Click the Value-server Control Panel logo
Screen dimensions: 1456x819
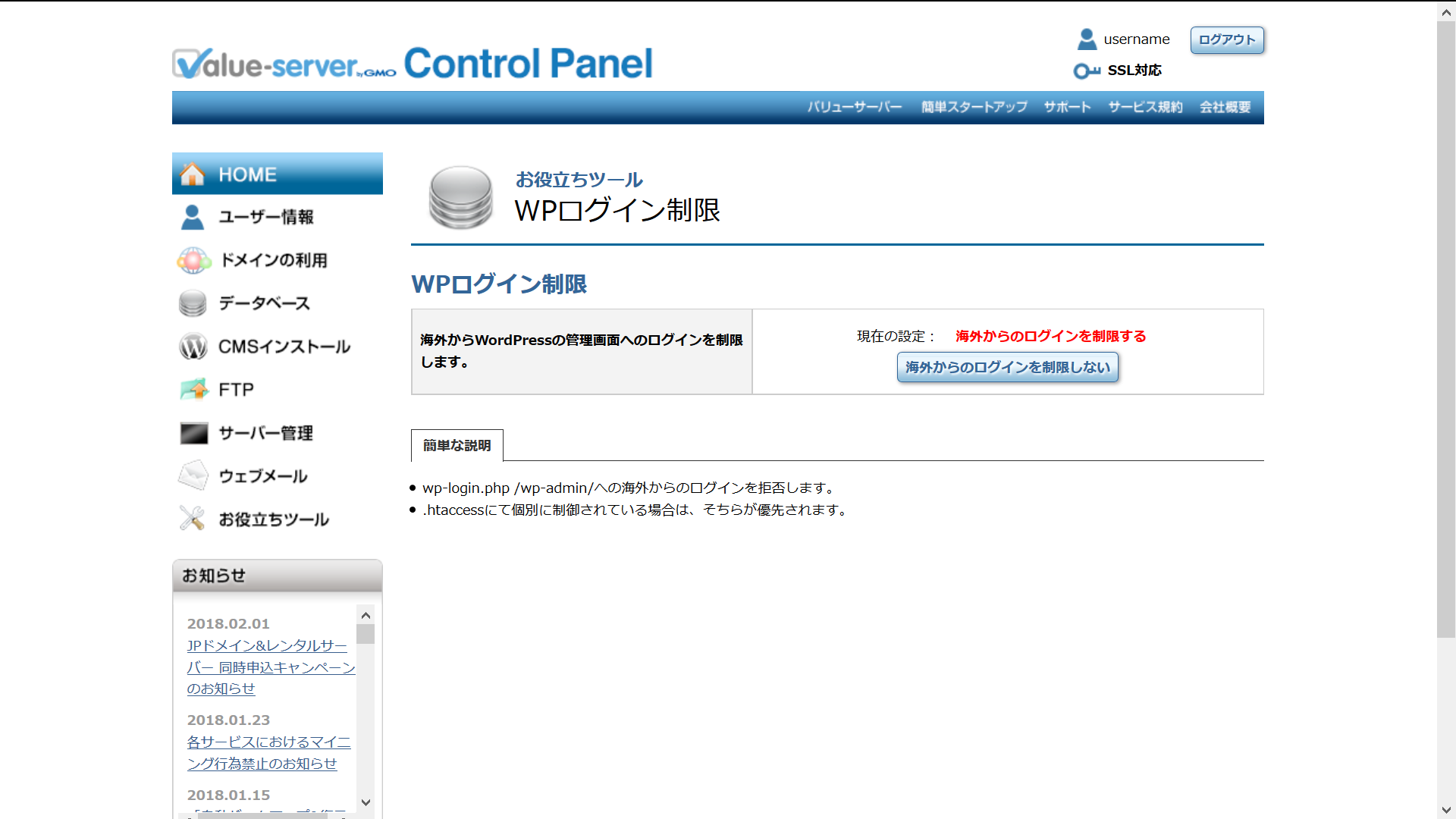point(413,64)
